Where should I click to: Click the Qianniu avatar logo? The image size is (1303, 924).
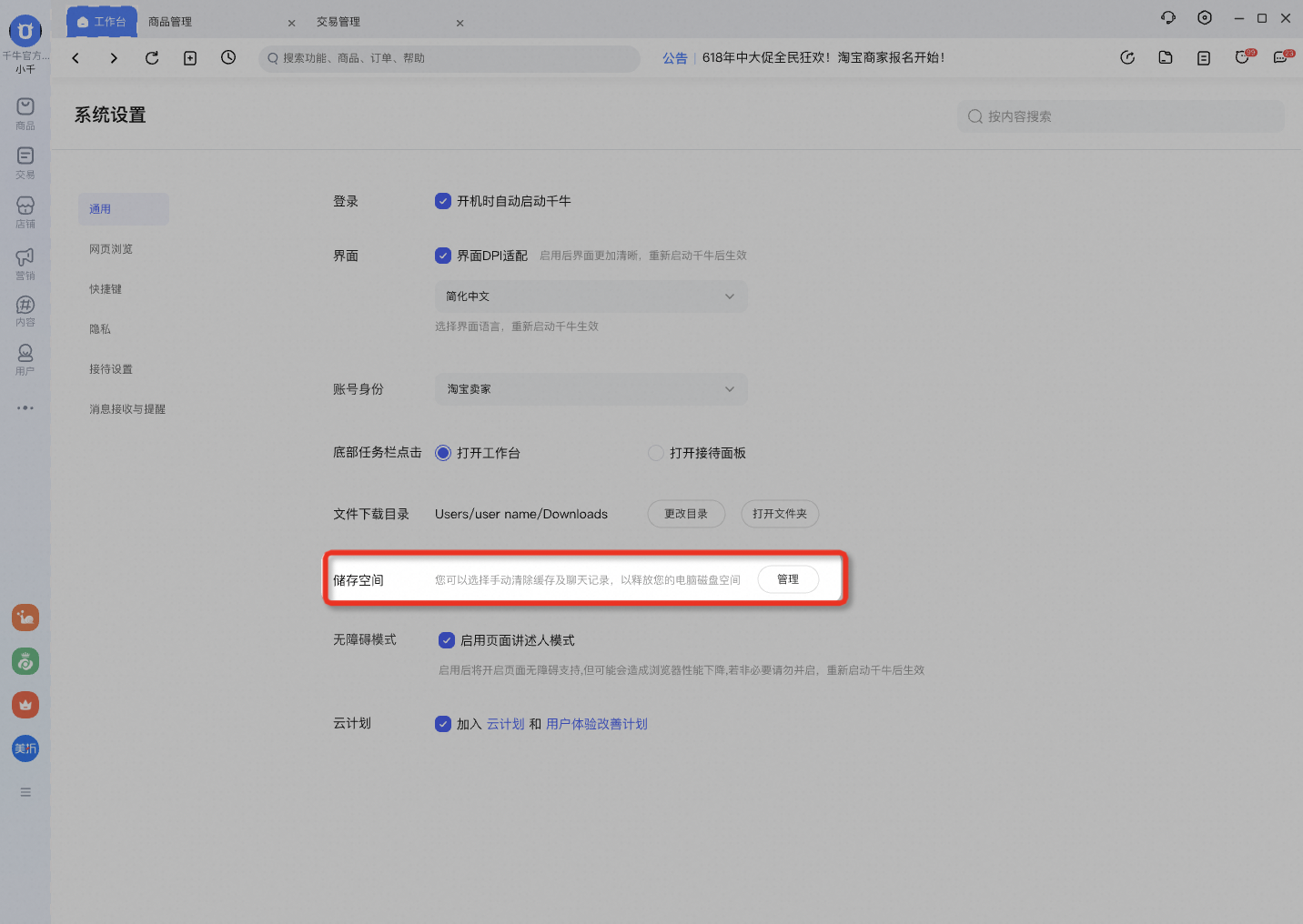coord(25,31)
